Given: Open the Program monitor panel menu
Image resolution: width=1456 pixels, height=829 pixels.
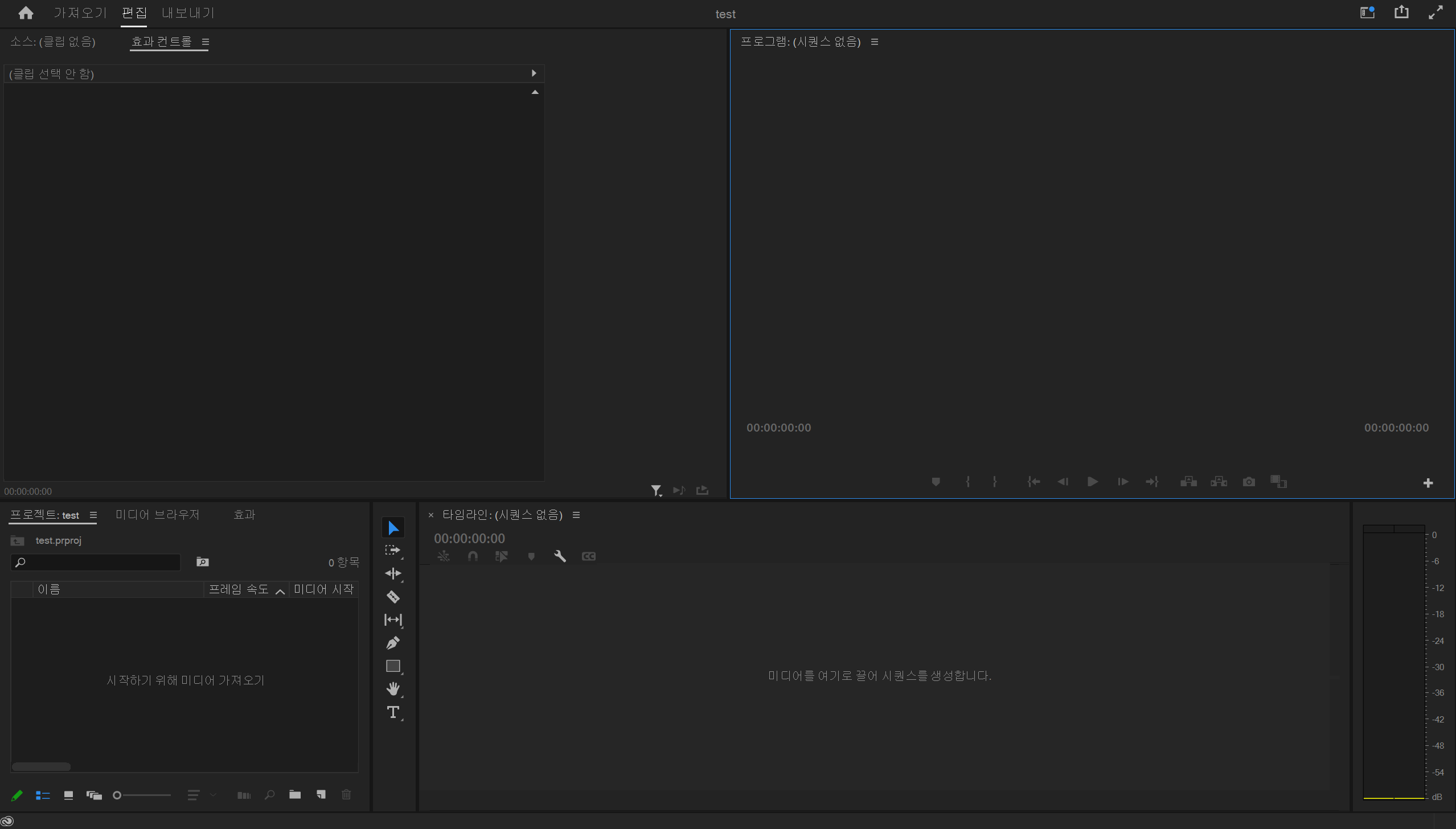Looking at the screenshot, I should pos(875,42).
